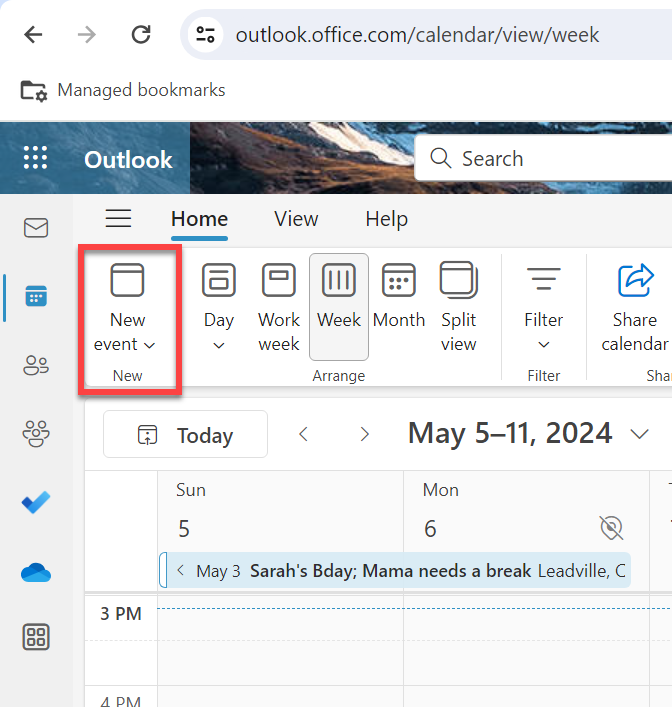Open the Microsoft 365 app launcher
This screenshot has width=672, height=707.
(x=35, y=158)
